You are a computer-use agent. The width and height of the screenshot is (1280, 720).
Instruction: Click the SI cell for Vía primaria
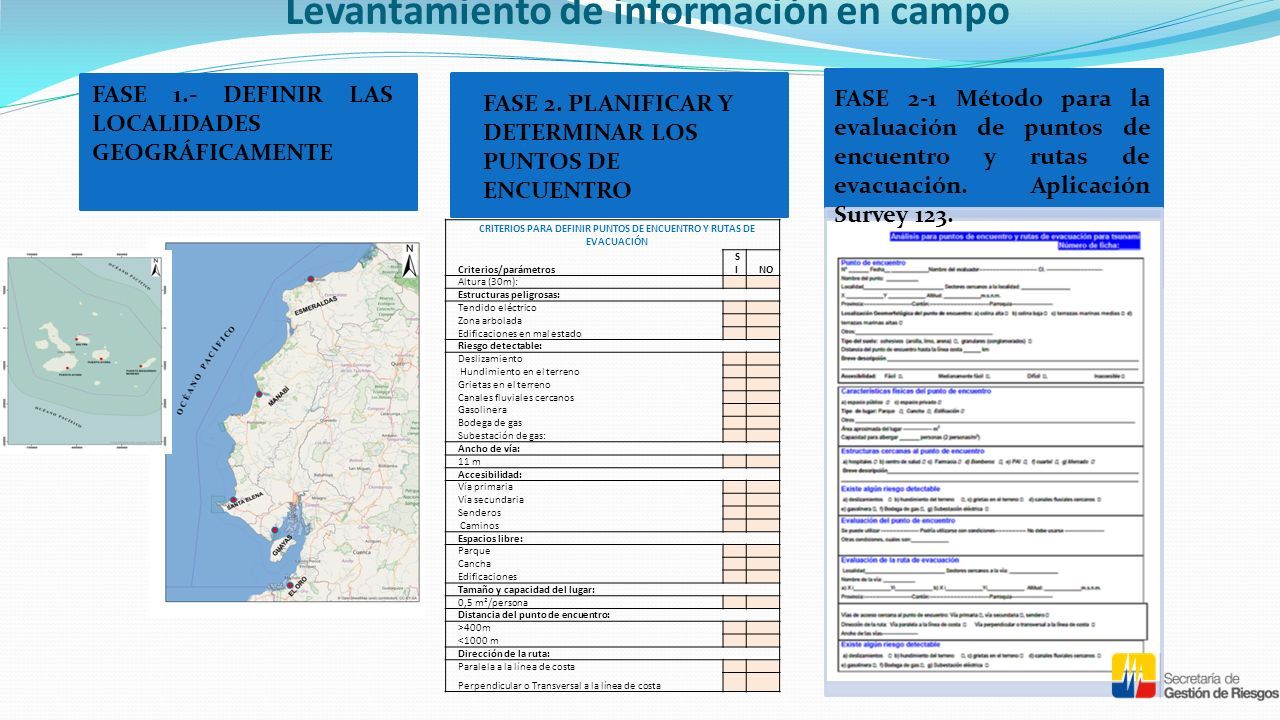pyautogui.click(x=734, y=487)
